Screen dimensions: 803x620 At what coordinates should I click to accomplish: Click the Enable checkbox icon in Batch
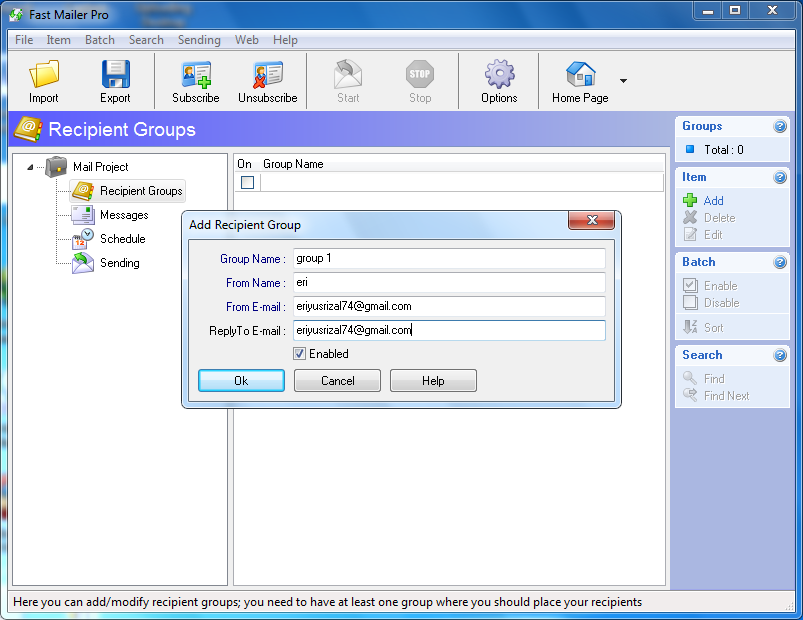690,285
